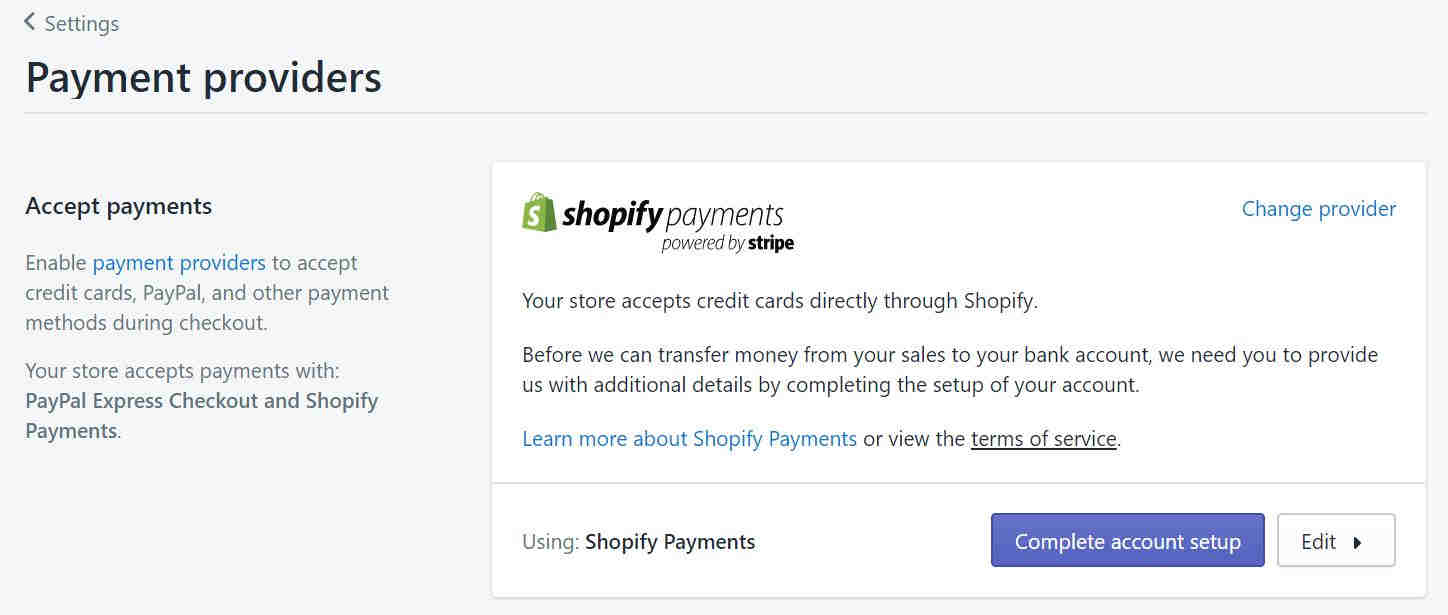View the underlined terms of service link
Screen dimensions: 1448x615
[1043, 438]
